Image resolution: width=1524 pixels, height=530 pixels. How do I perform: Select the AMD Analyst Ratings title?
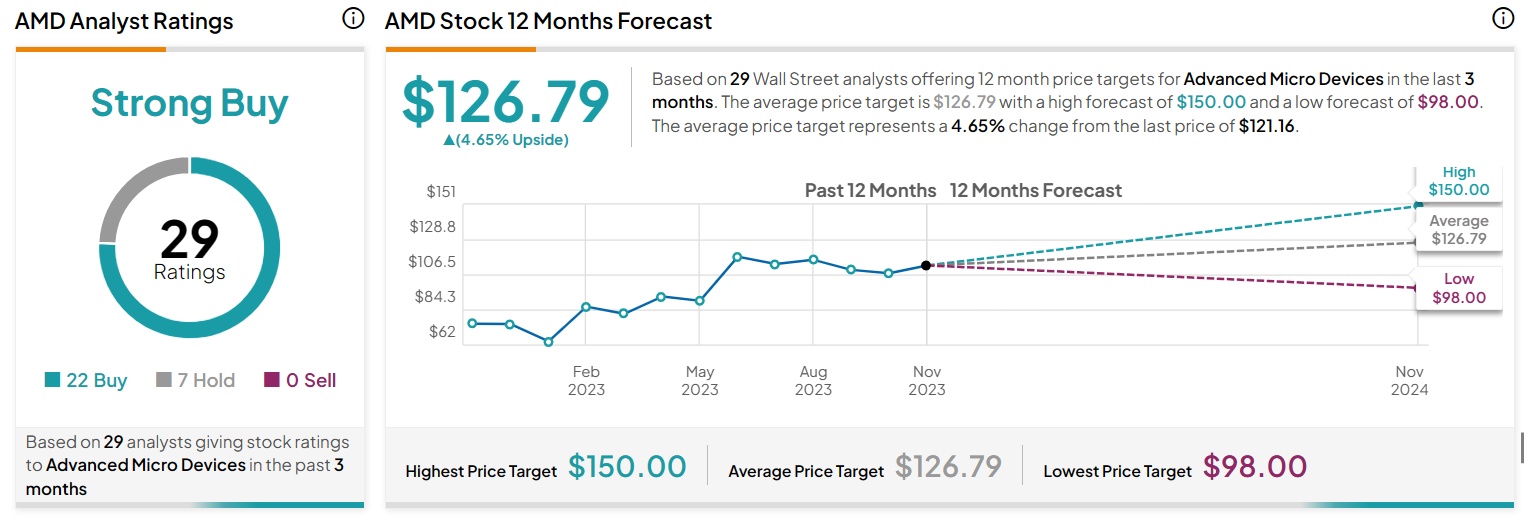coord(124,21)
